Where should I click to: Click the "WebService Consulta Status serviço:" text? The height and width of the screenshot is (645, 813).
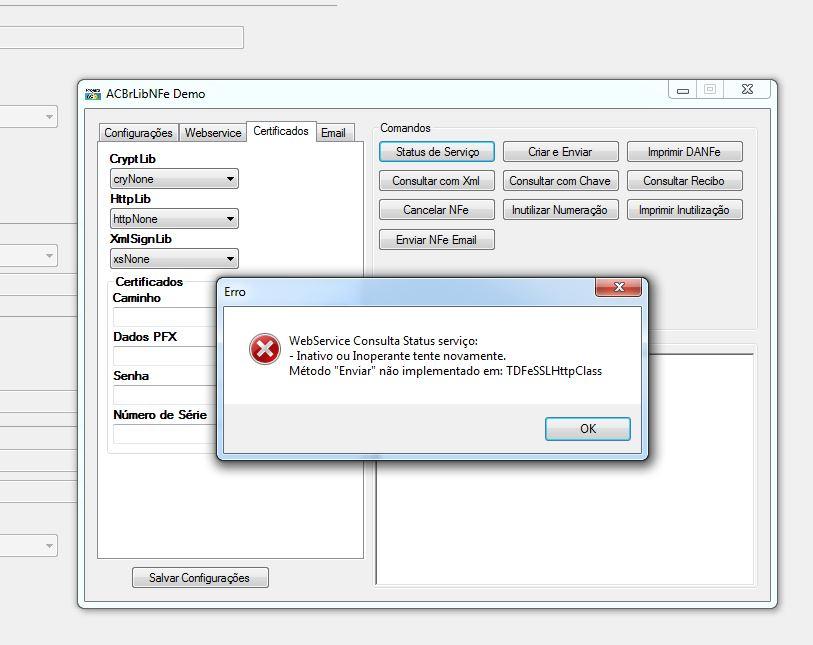point(383,341)
